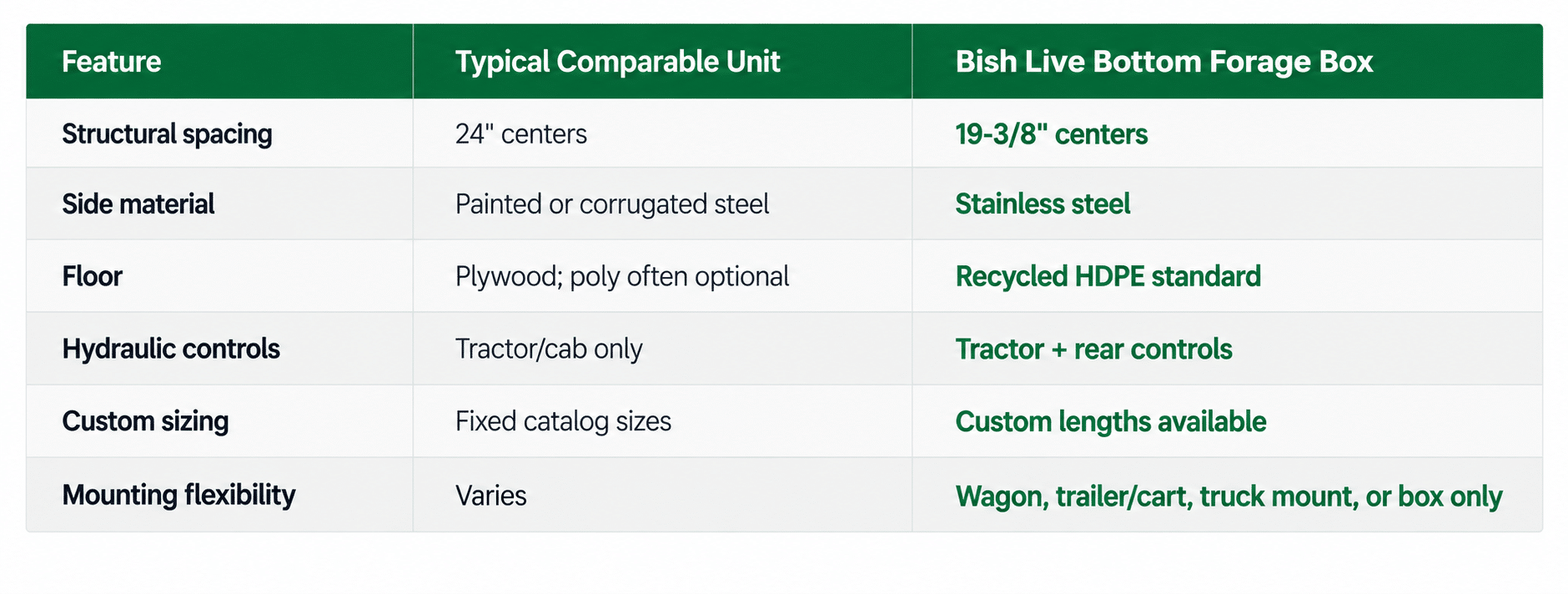Select Recycled HDPE standard value

(x=1108, y=276)
